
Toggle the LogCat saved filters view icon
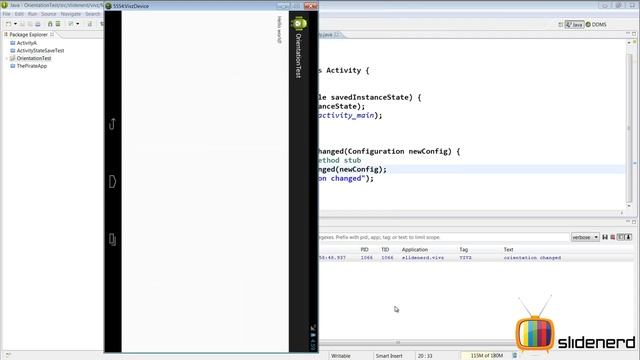620,237
